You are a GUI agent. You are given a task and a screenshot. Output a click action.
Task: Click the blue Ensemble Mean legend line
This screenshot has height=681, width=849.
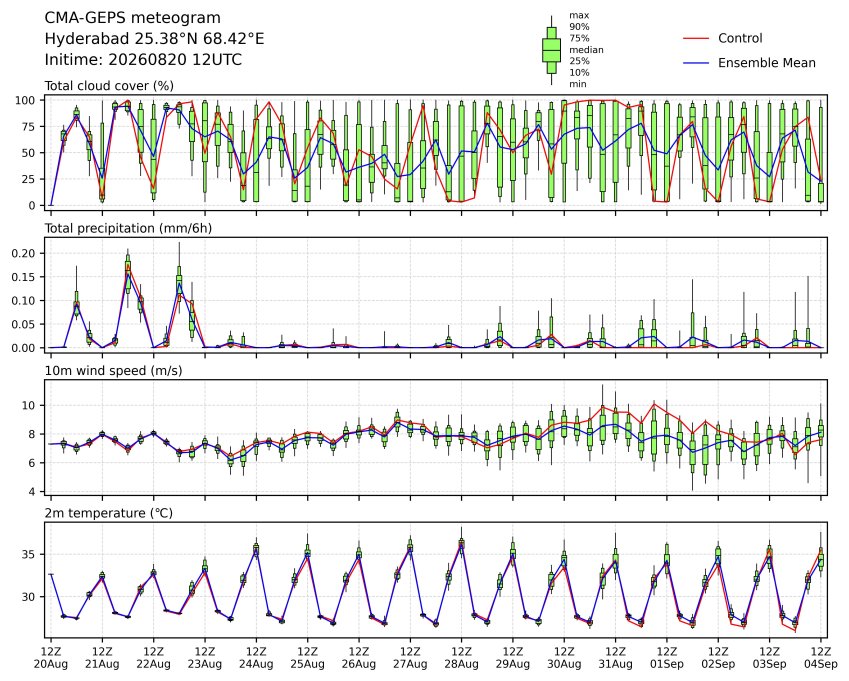click(696, 63)
